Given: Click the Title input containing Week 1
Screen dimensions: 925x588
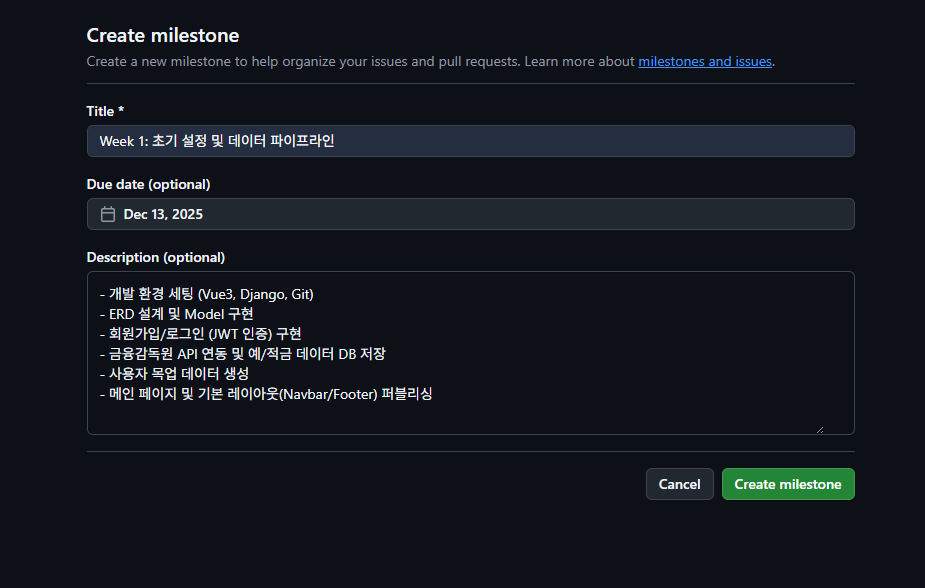Looking at the screenshot, I should 470,141.
